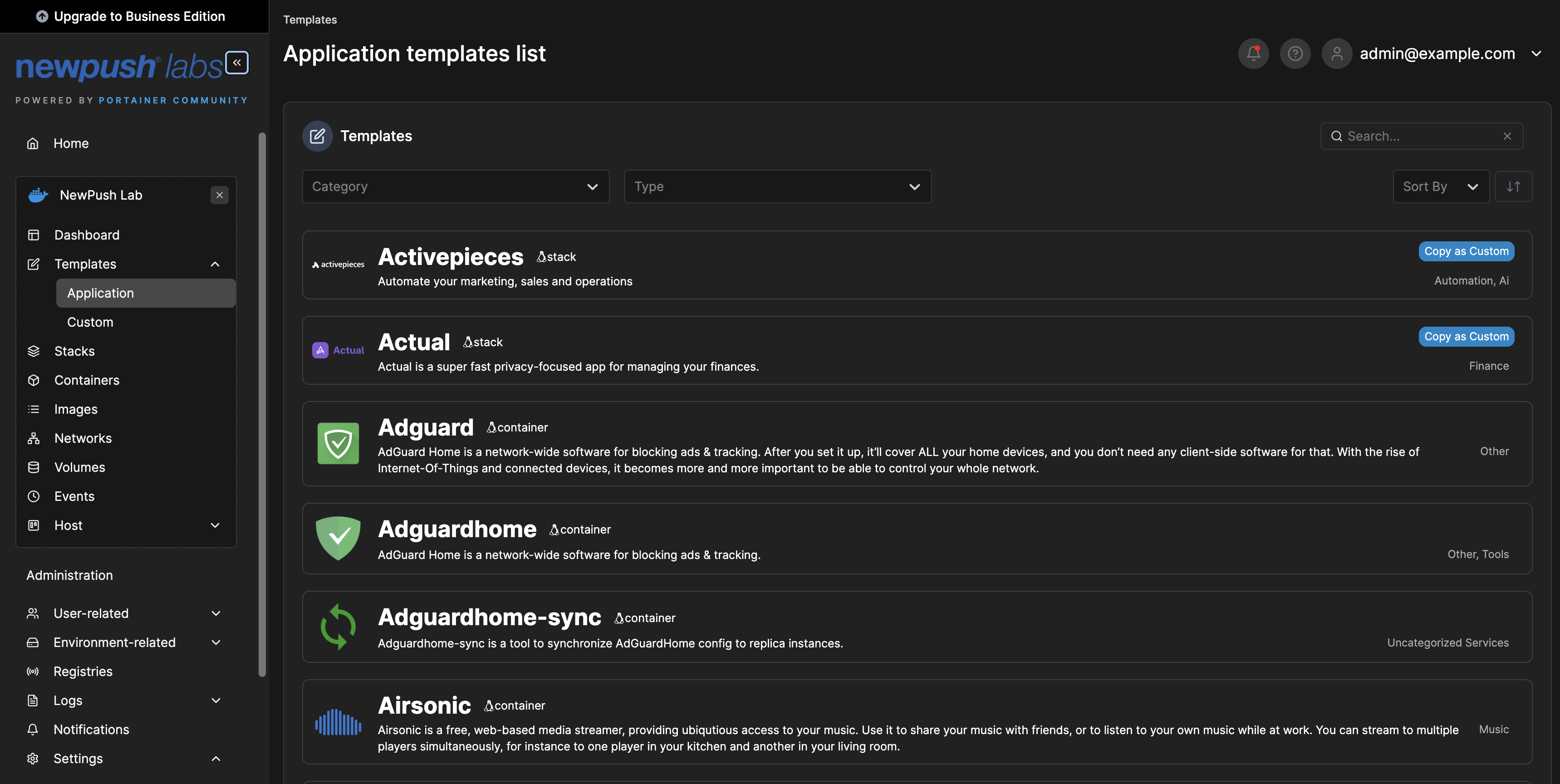
Task: Copy Actual template as Custom
Action: coord(1466,337)
